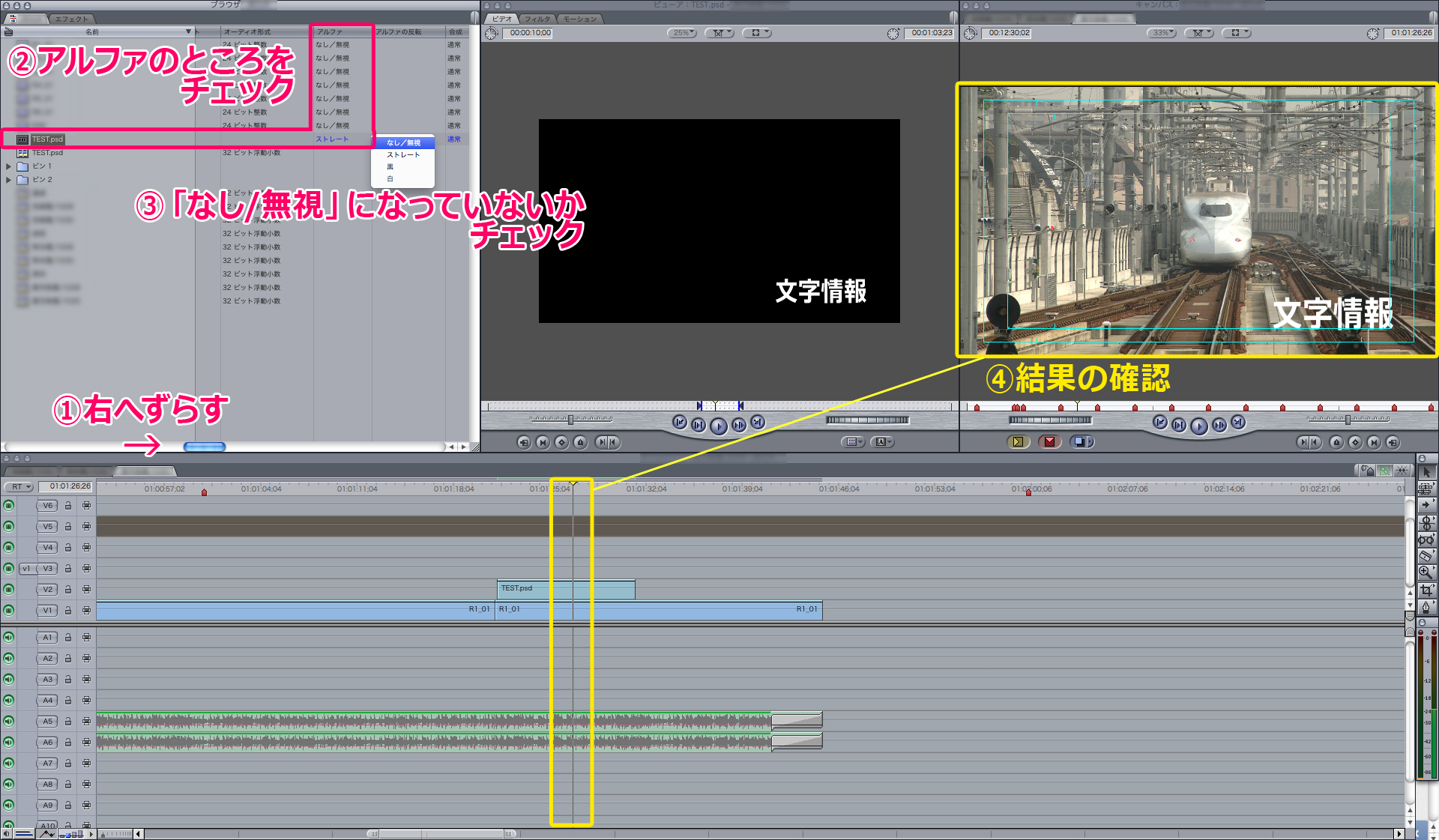Select the Pen tool in tool palette
This screenshot has height=840, width=1439.
pyautogui.click(x=1425, y=607)
